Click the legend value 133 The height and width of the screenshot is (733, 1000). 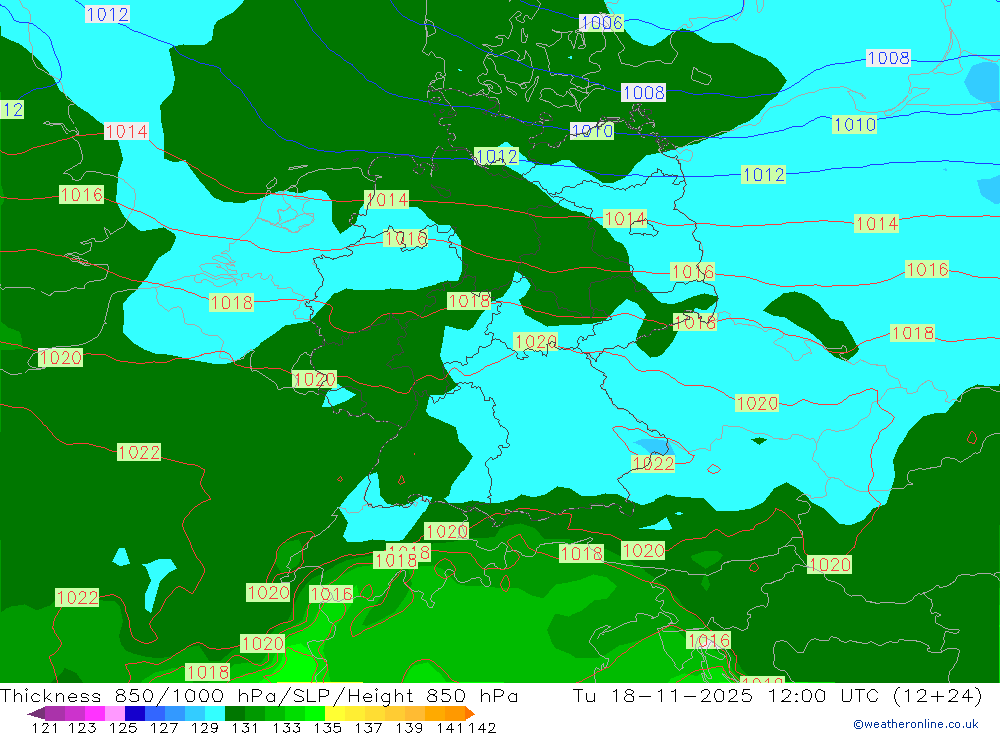click(286, 727)
